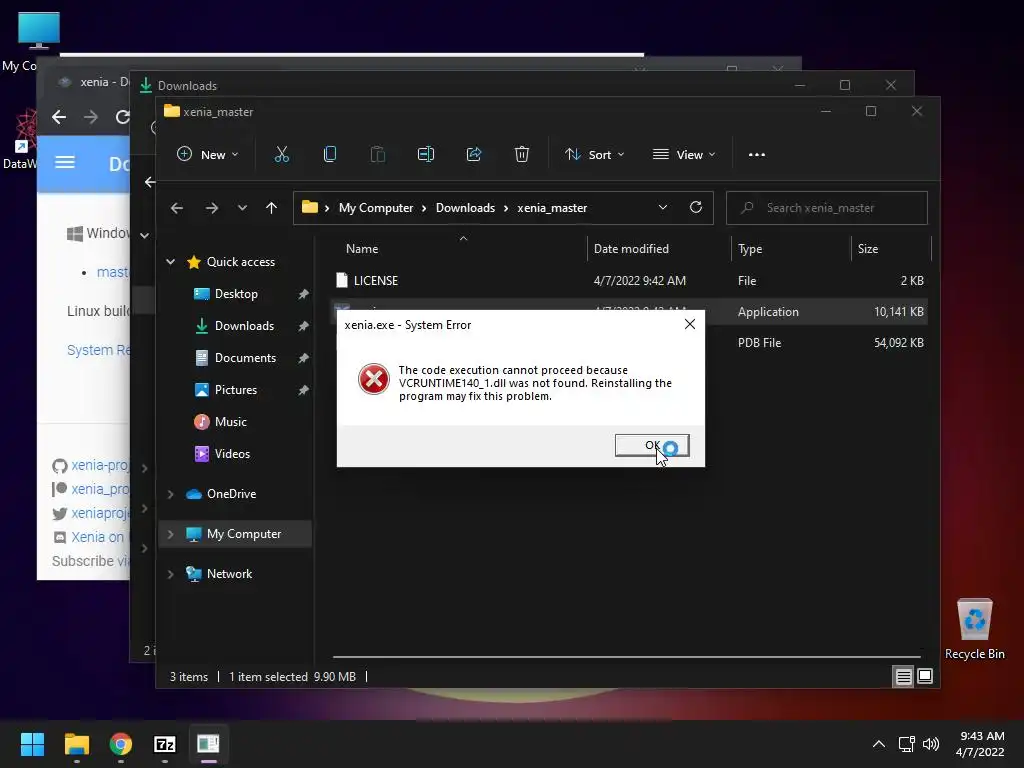Switch to large icons view layout

(925, 677)
